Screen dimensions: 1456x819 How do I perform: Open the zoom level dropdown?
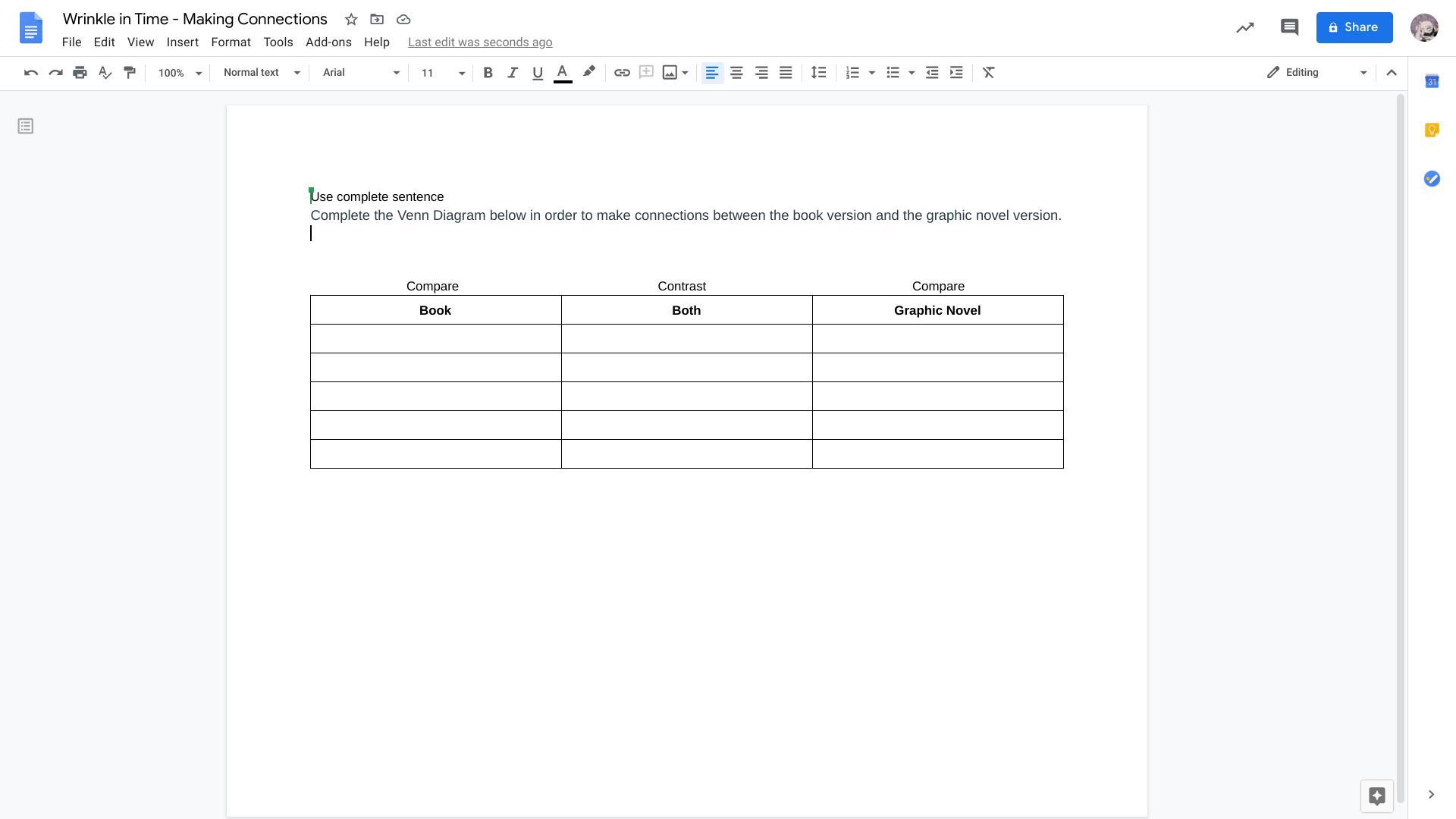[x=180, y=73]
